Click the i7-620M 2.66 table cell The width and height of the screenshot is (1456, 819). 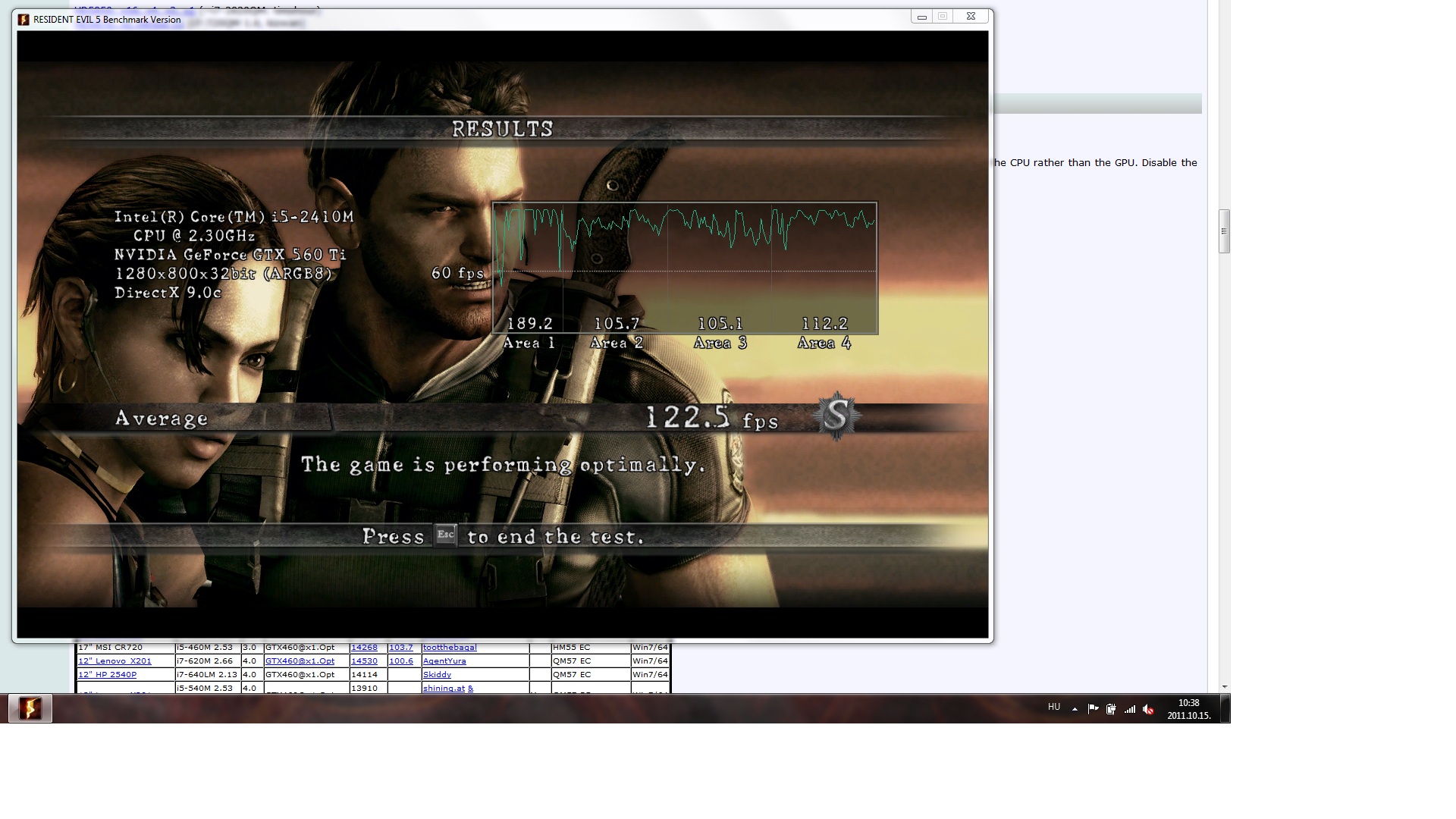[x=208, y=661]
